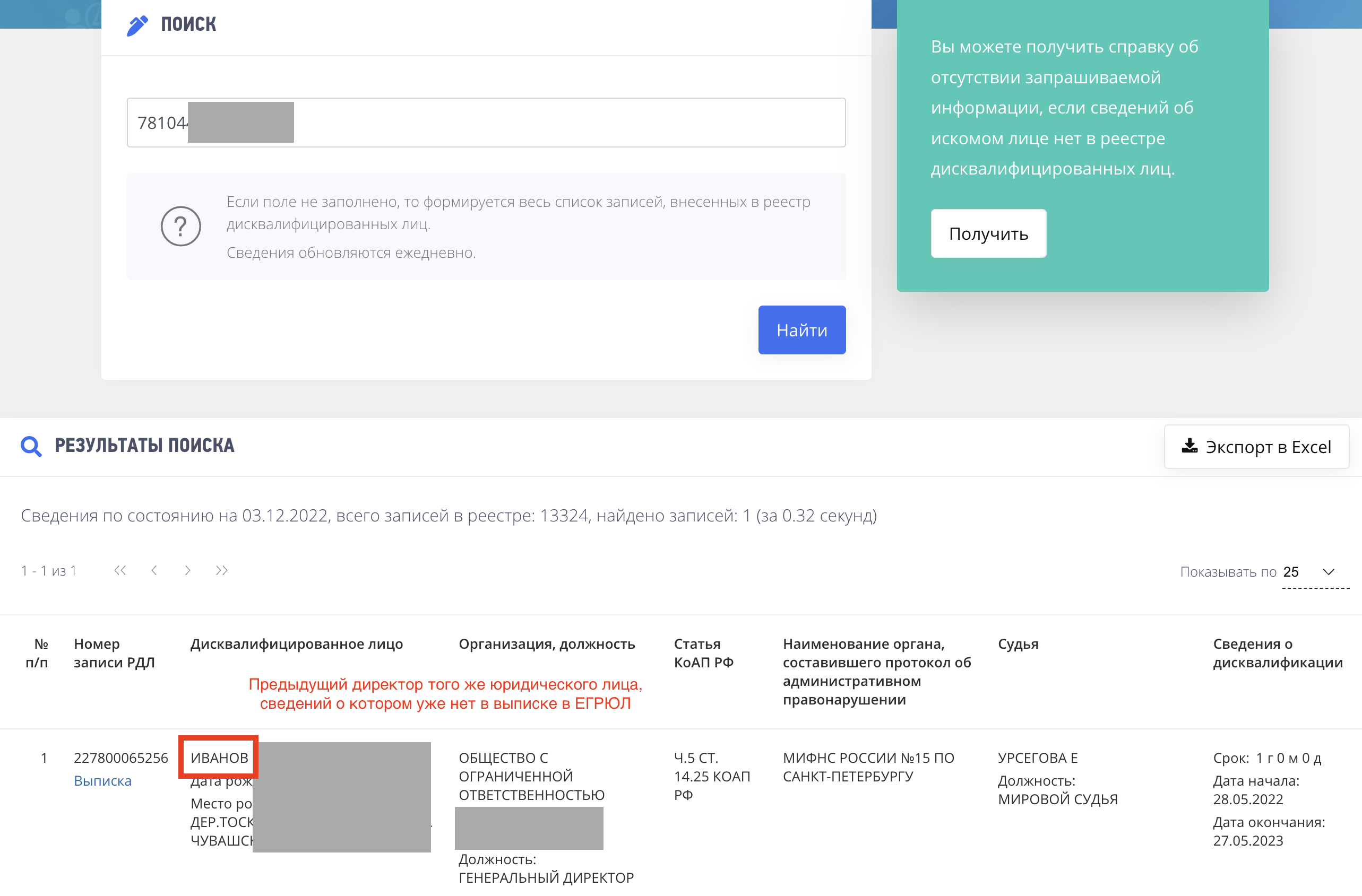Viewport: 1362px width, 896px height.
Task: Go to previous page arrow
Action: [x=154, y=571]
